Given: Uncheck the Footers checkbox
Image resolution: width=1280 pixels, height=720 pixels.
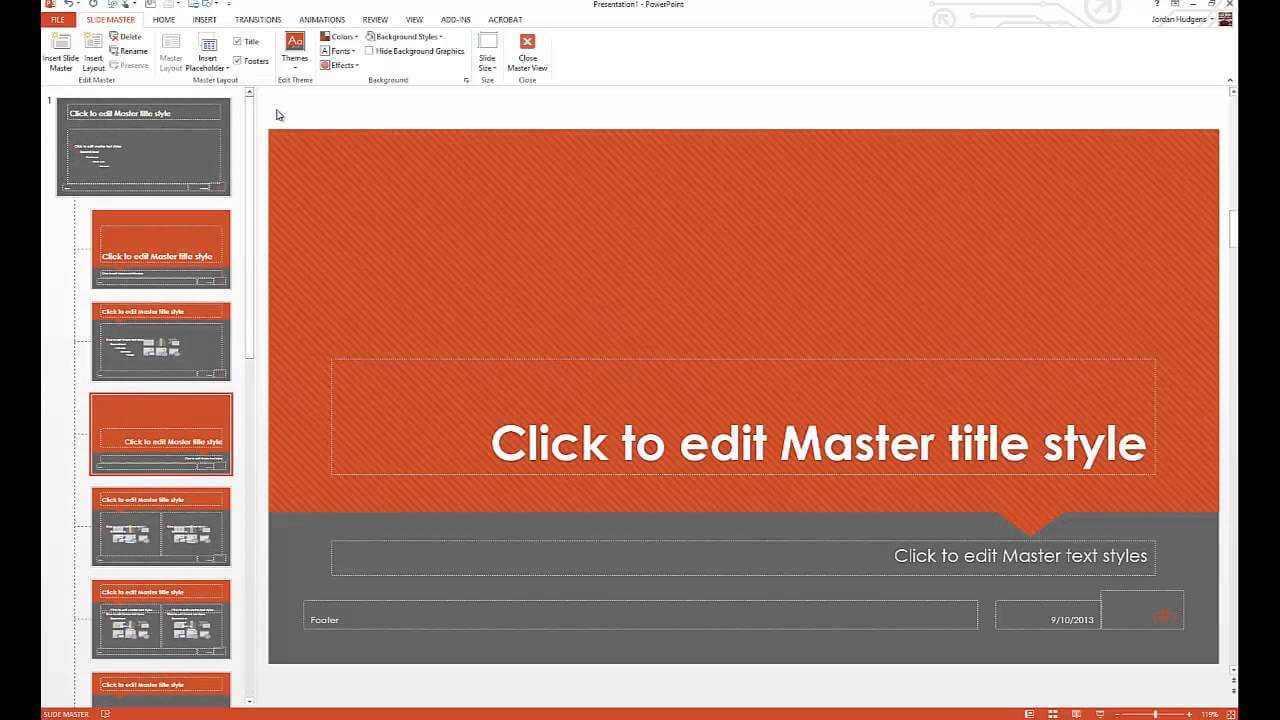Looking at the screenshot, I should point(238,61).
